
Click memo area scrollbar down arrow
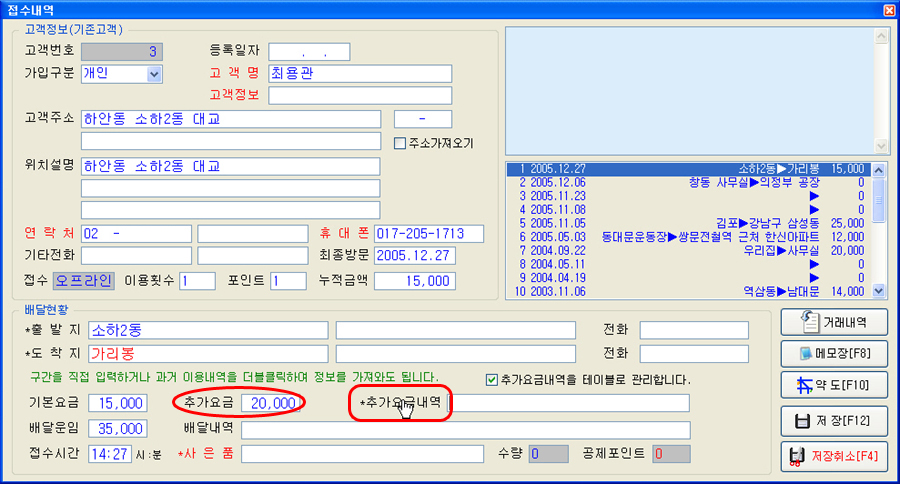882,146
